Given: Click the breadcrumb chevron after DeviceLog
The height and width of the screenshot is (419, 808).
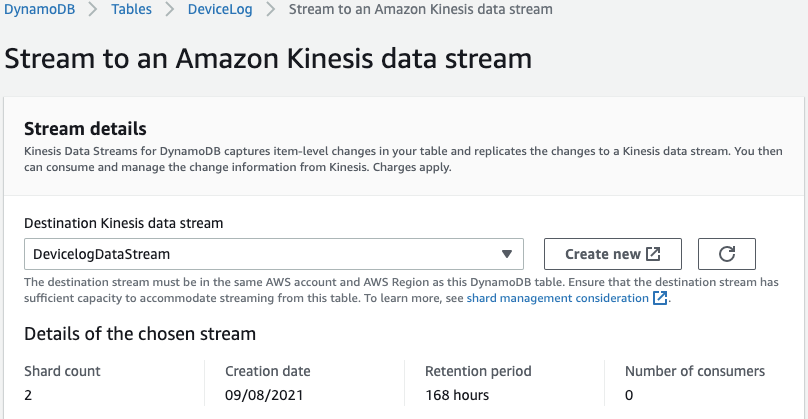Looking at the screenshot, I should (270, 9).
